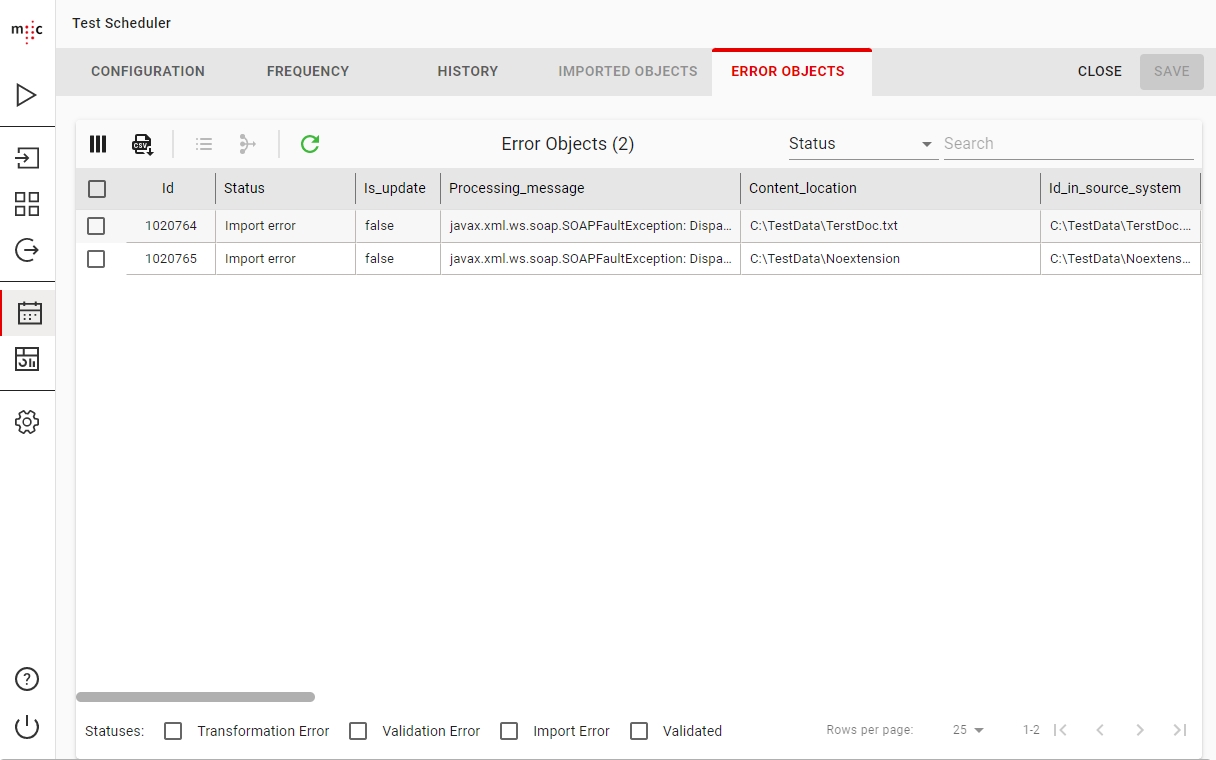This screenshot has height=760, width=1216.
Task: Enable the Transformation Error status filter
Action: (x=173, y=731)
